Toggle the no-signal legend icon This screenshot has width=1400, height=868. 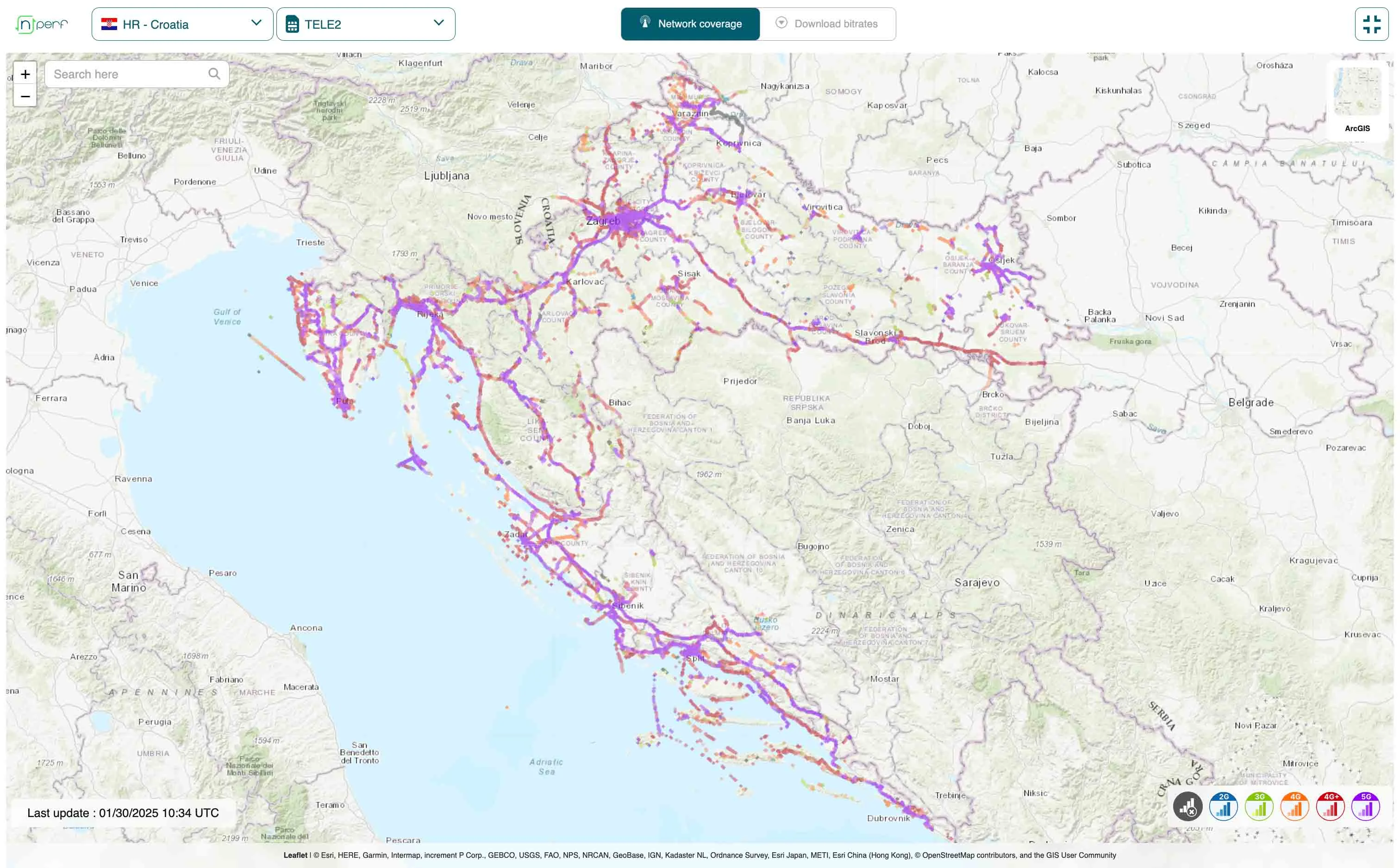click(1187, 806)
